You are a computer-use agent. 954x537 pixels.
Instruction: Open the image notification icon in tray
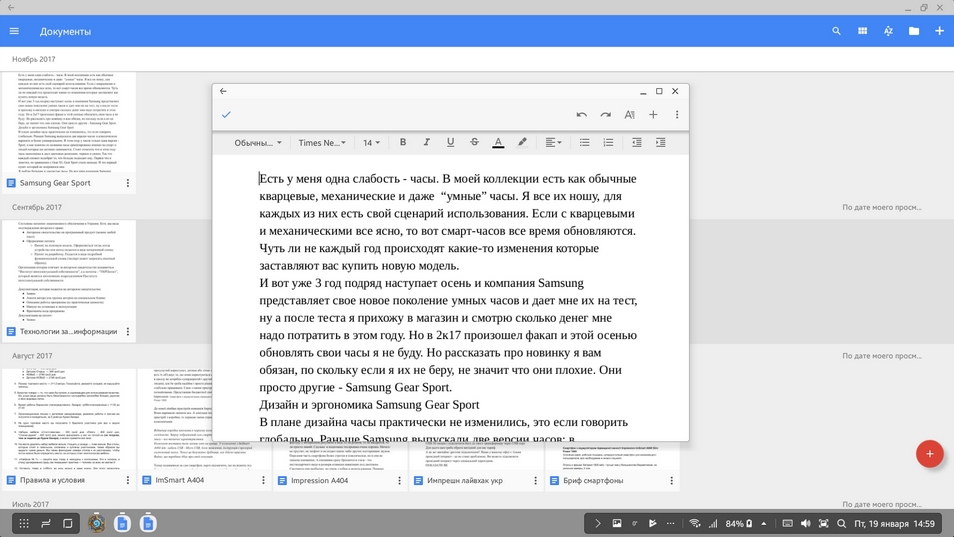[616, 523]
